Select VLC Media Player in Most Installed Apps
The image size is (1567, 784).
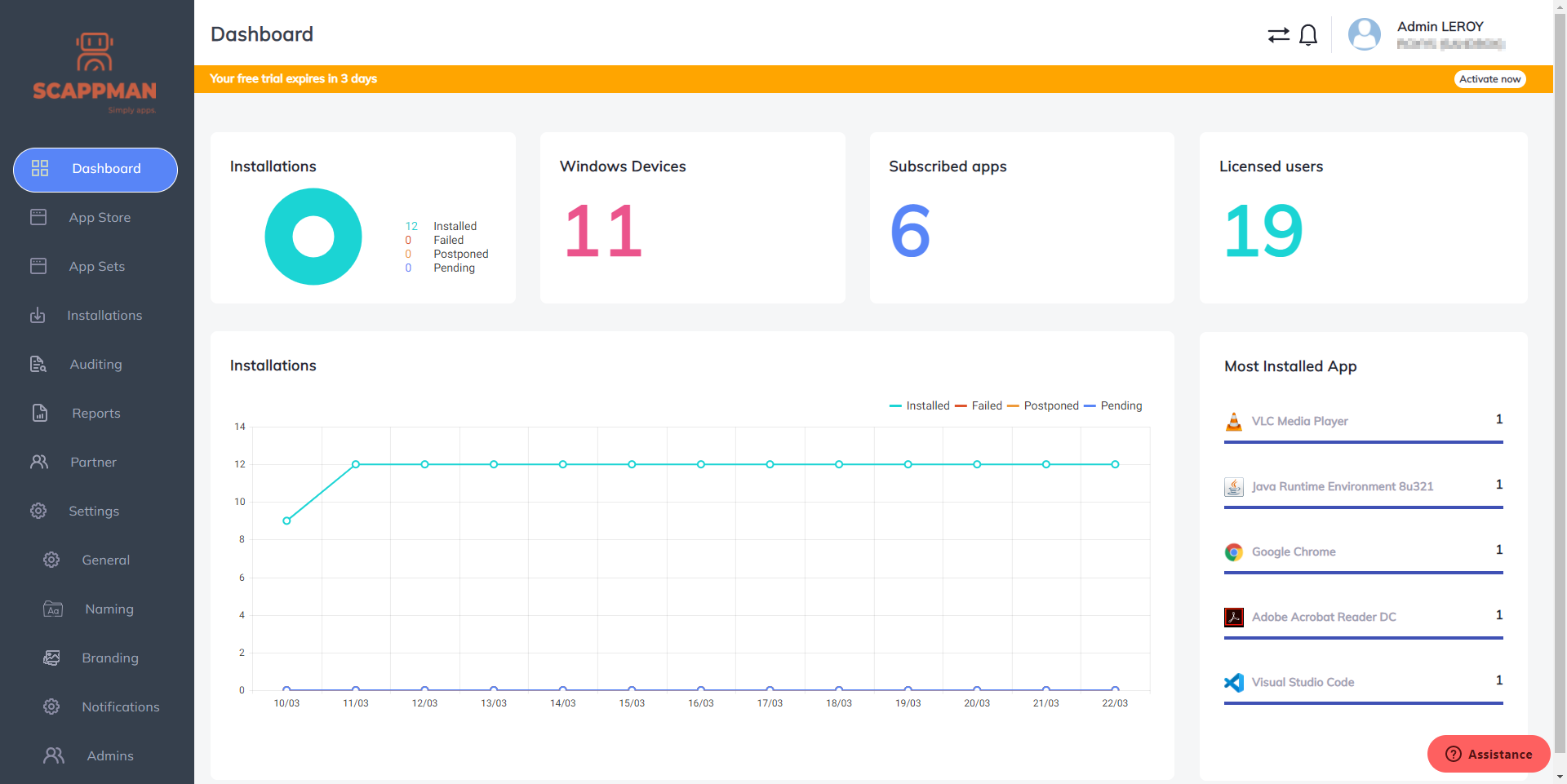pyautogui.click(x=1299, y=421)
